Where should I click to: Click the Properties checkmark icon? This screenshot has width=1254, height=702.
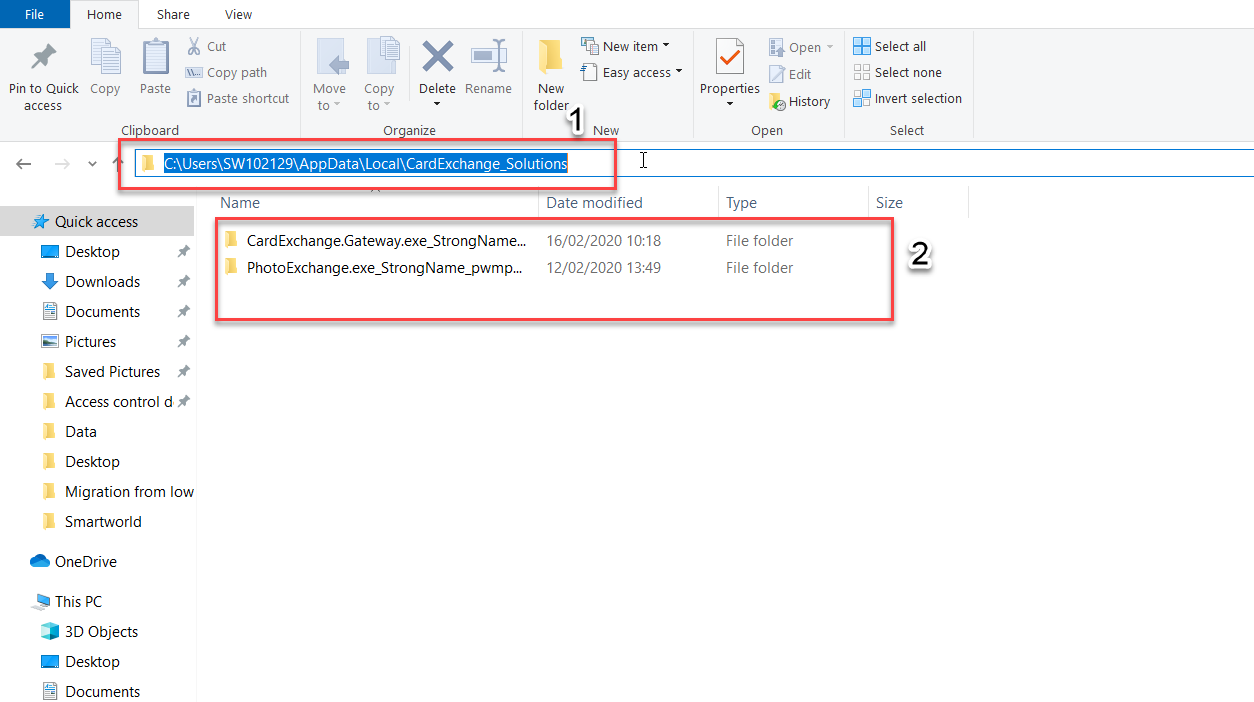pos(730,57)
